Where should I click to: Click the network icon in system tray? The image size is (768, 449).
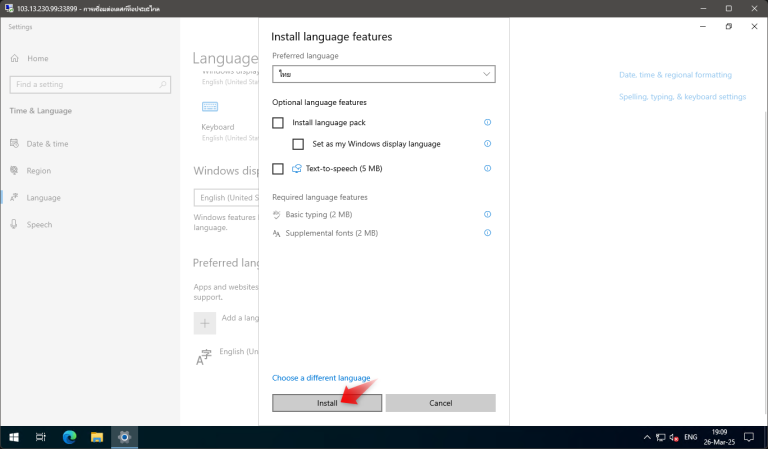tap(661, 437)
